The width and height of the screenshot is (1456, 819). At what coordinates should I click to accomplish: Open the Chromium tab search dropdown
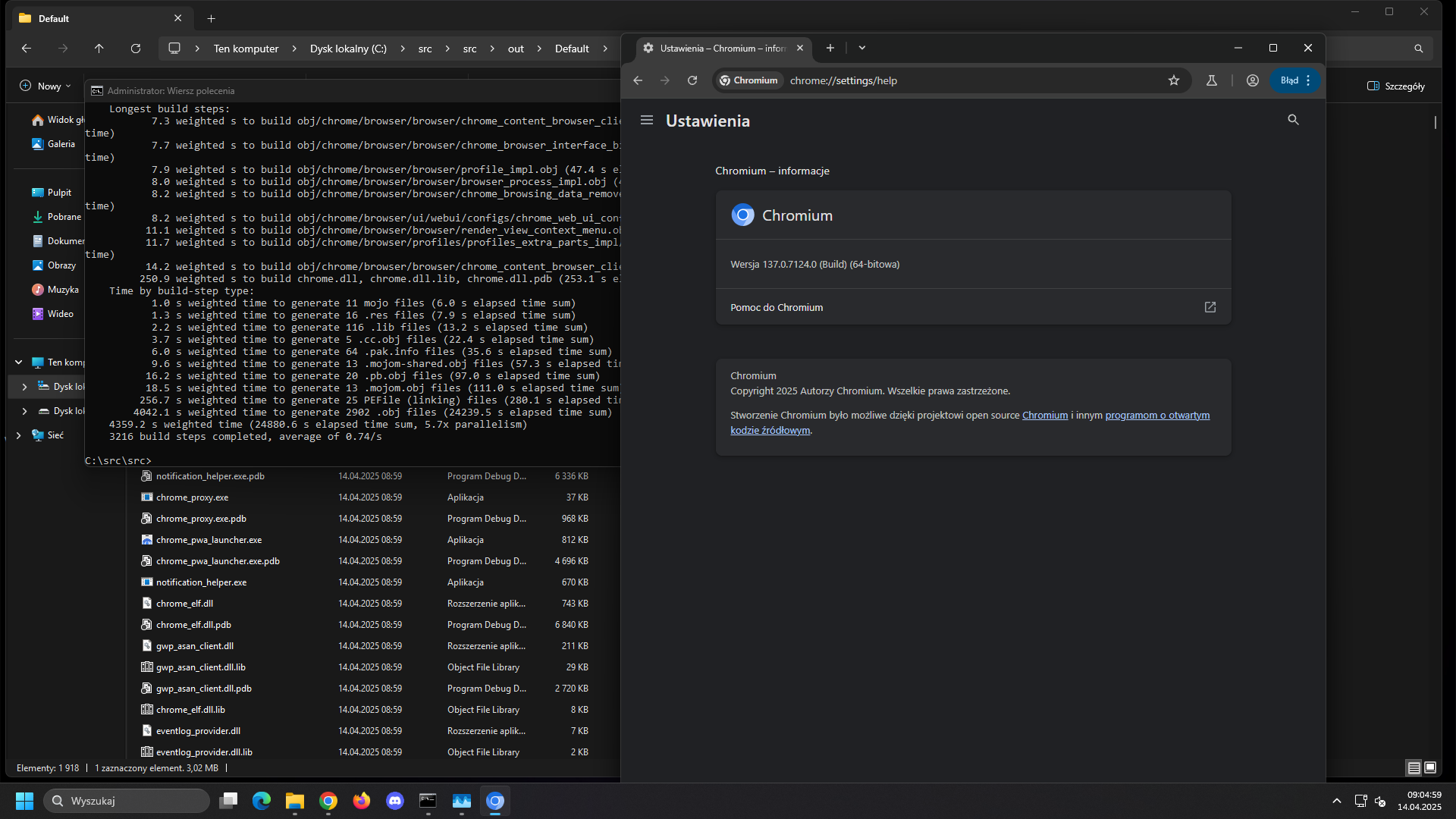pos(862,48)
